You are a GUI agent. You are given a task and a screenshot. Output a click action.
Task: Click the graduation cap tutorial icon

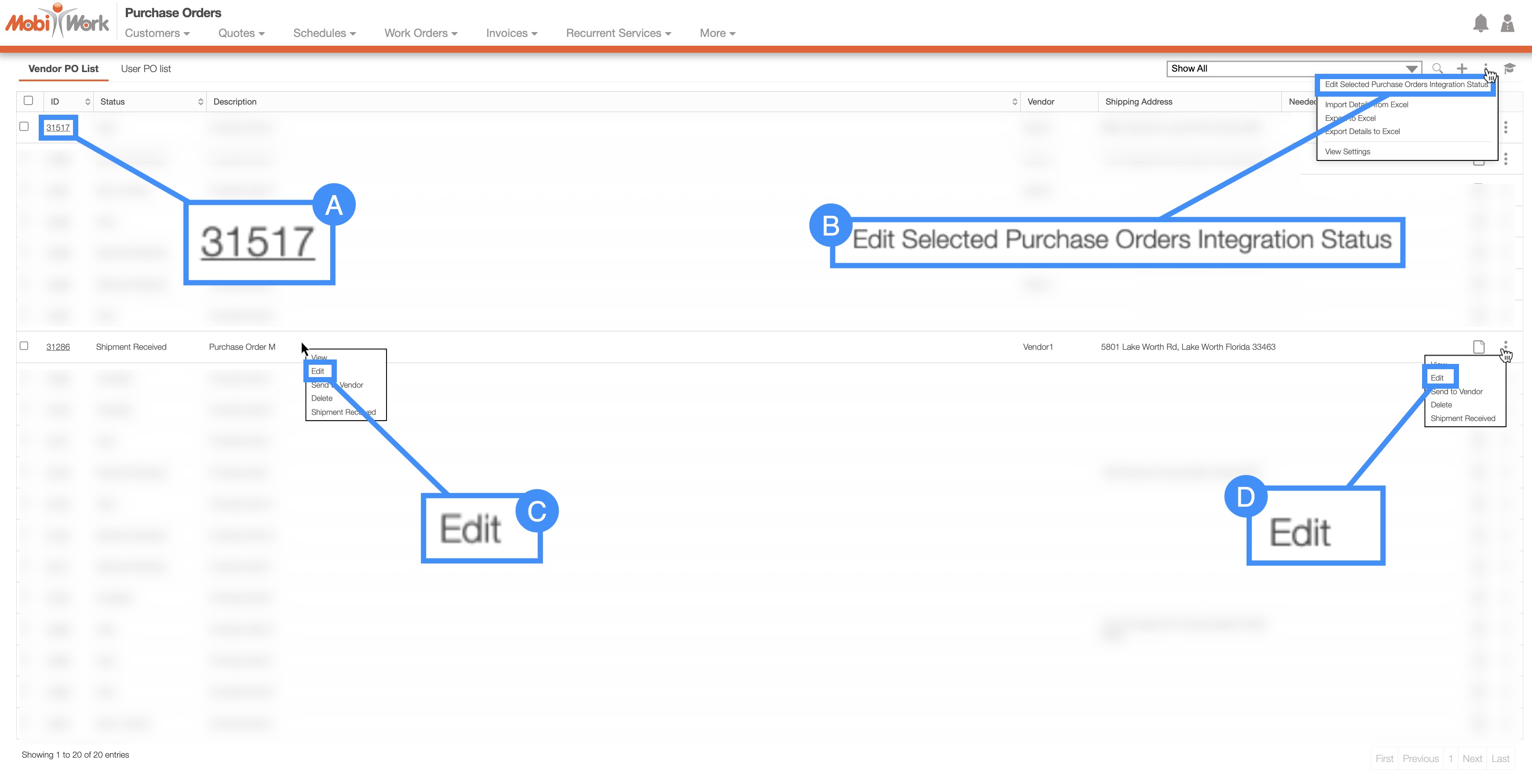pos(1510,69)
